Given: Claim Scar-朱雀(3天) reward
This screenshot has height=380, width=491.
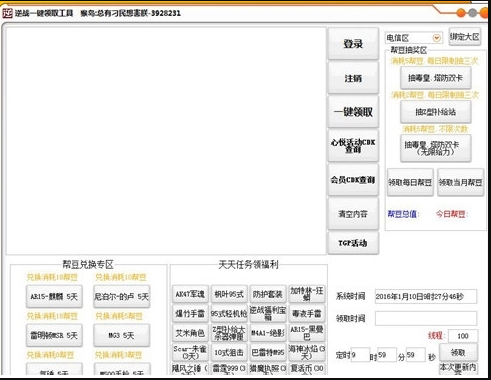Looking at the screenshot, I should pyautogui.click(x=190, y=352).
